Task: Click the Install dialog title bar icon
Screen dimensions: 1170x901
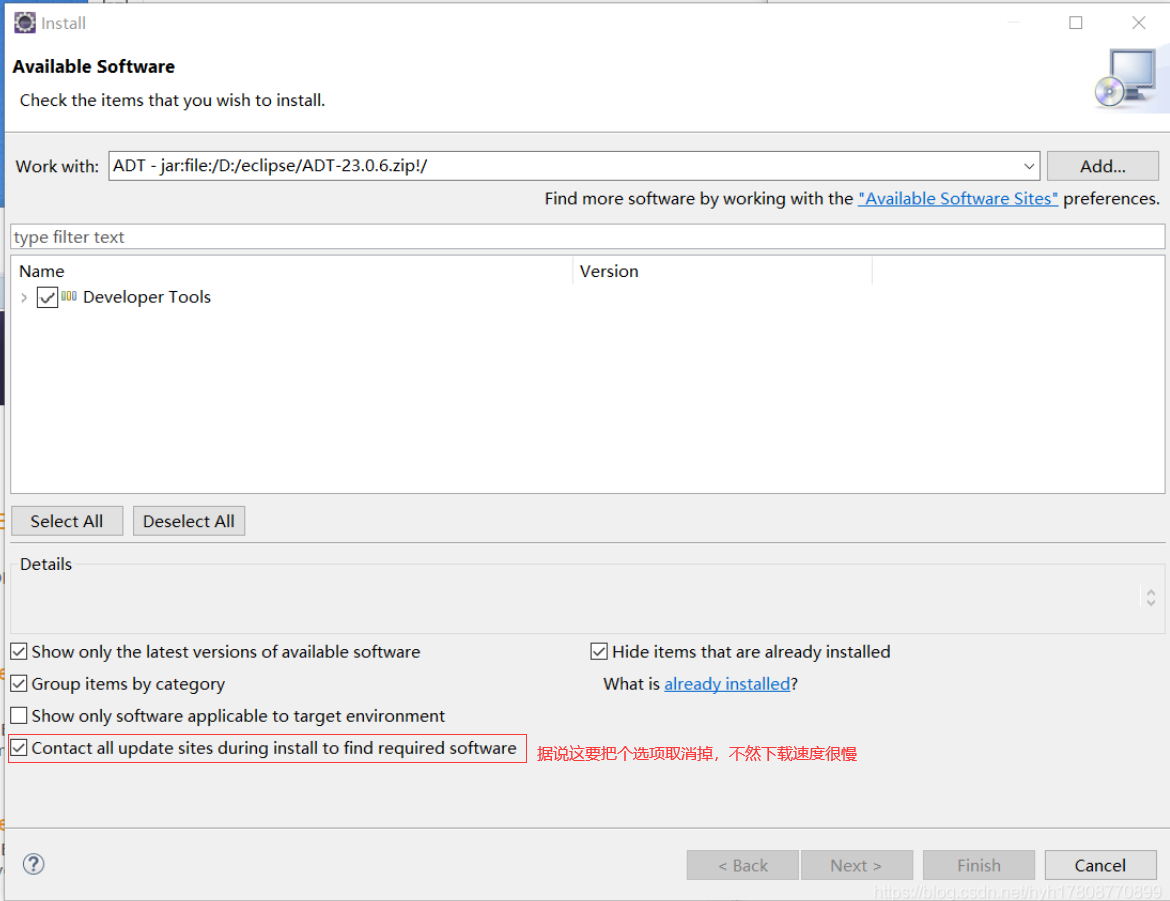Action: click(23, 22)
